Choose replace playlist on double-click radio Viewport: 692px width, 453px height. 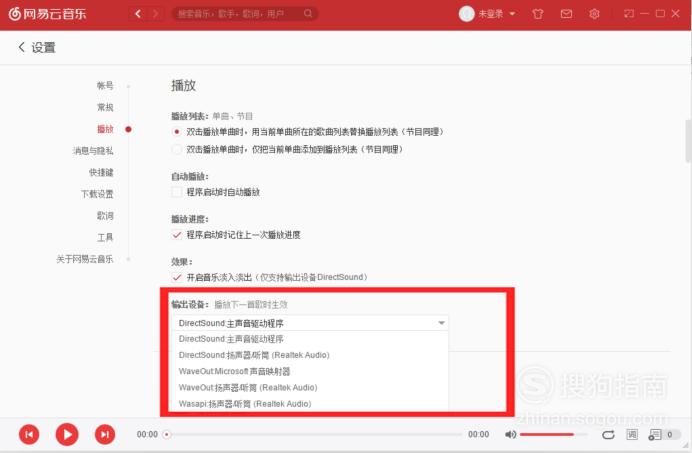[177, 132]
